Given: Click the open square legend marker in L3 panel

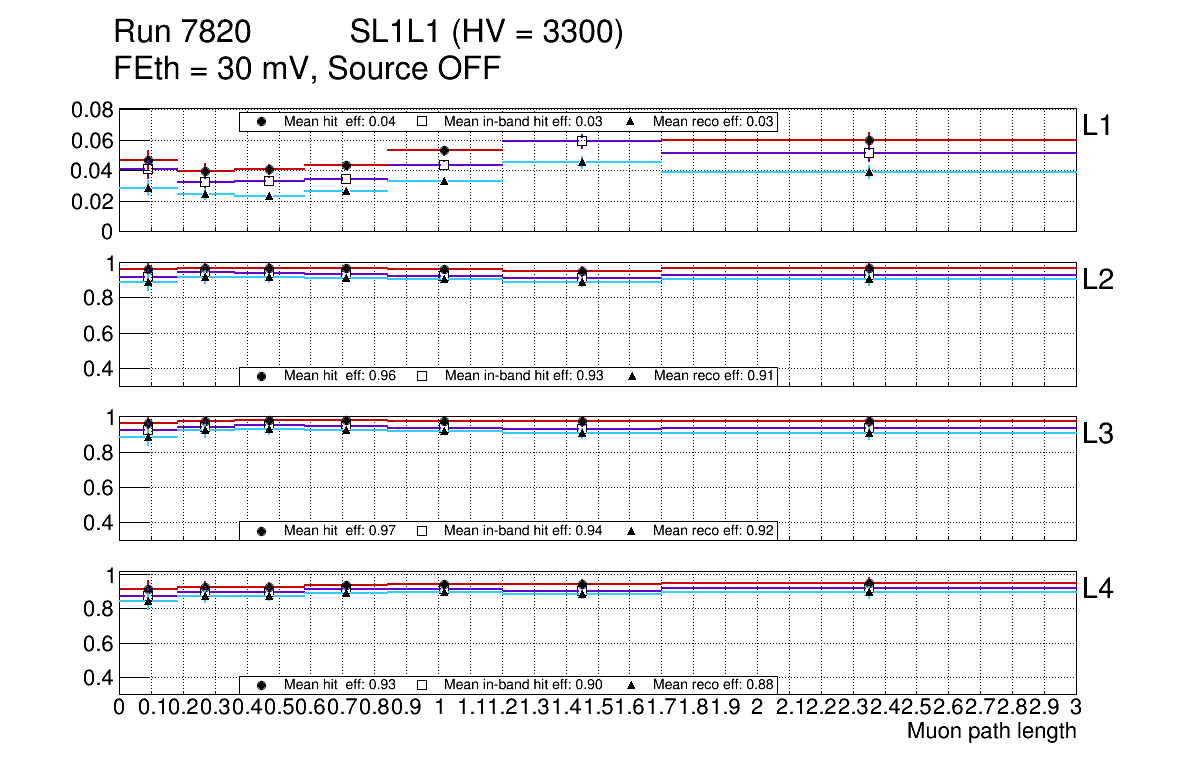Looking at the screenshot, I should point(422,530).
